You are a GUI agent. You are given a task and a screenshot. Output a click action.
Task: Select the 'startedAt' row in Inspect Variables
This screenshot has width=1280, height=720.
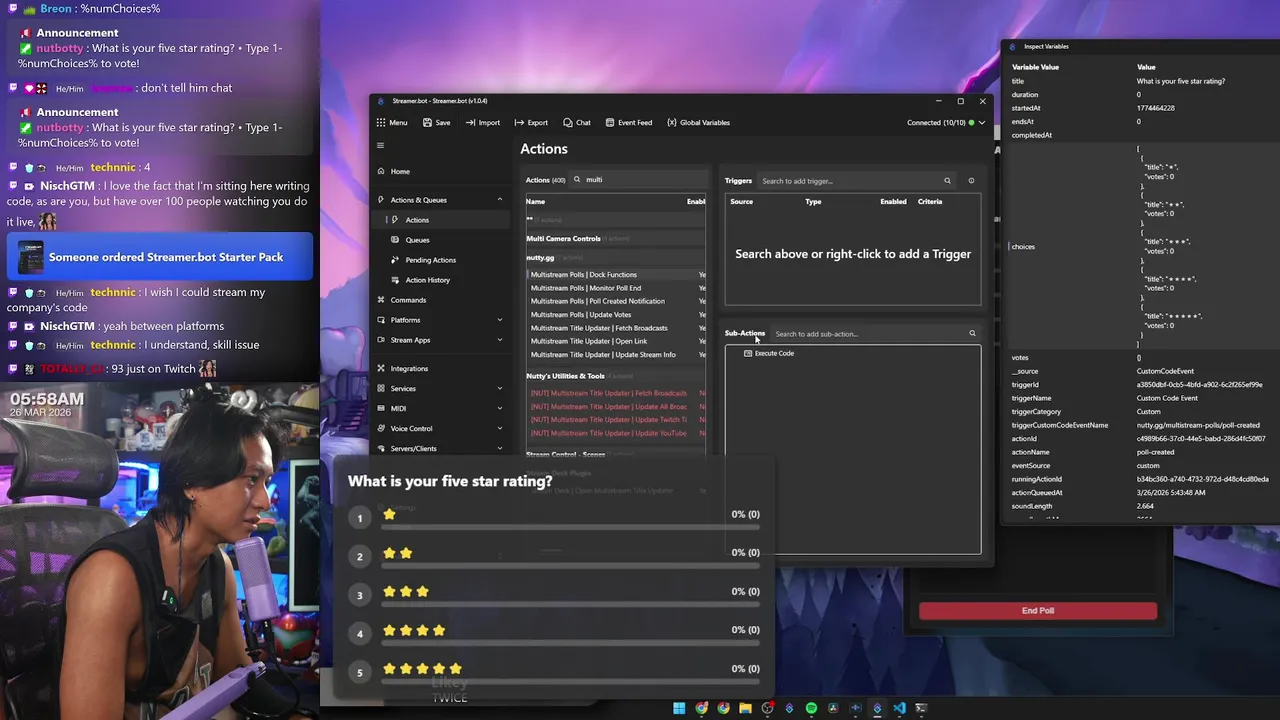coord(1140,108)
